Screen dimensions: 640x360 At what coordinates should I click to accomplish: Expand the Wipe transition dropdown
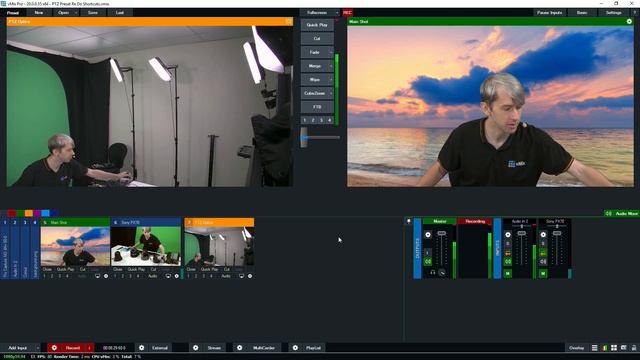click(331, 80)
